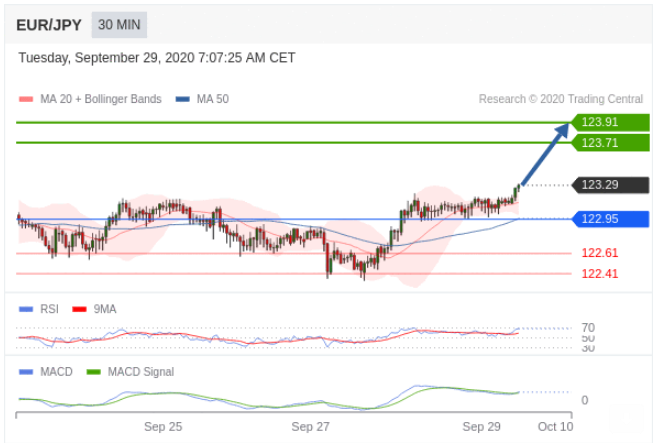Click the 122.61 support level value
The image size is (658, 443).
pyautogui.click(x=600, y=253)
